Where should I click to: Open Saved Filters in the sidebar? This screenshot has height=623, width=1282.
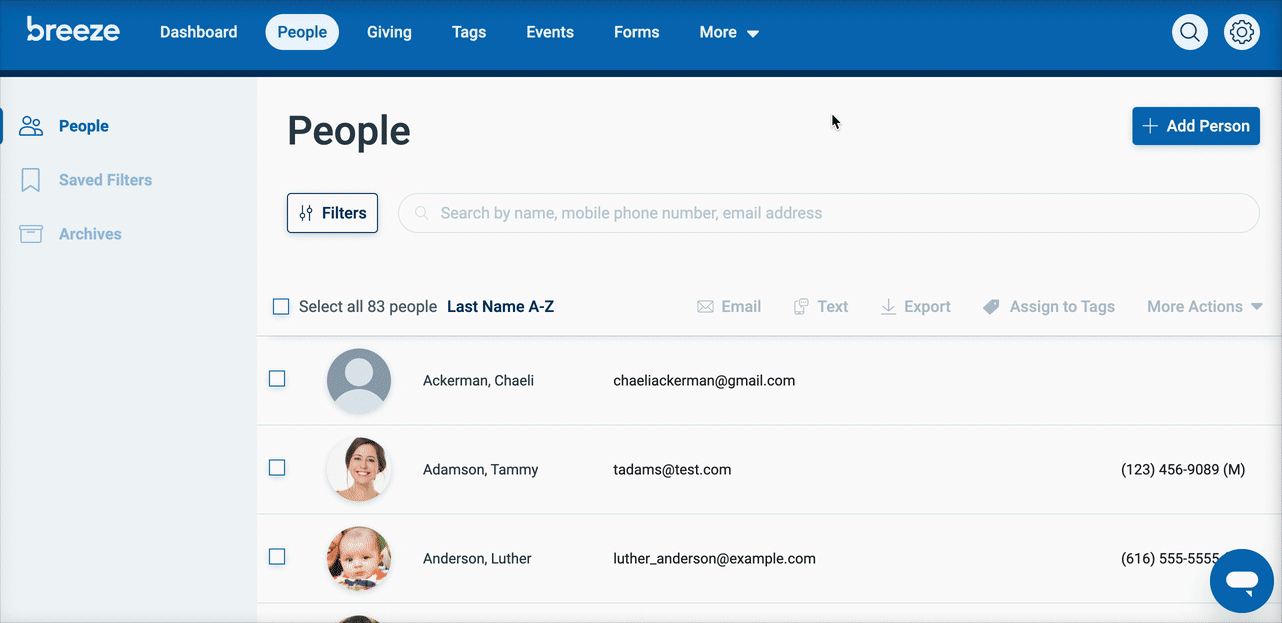(105, 180)
